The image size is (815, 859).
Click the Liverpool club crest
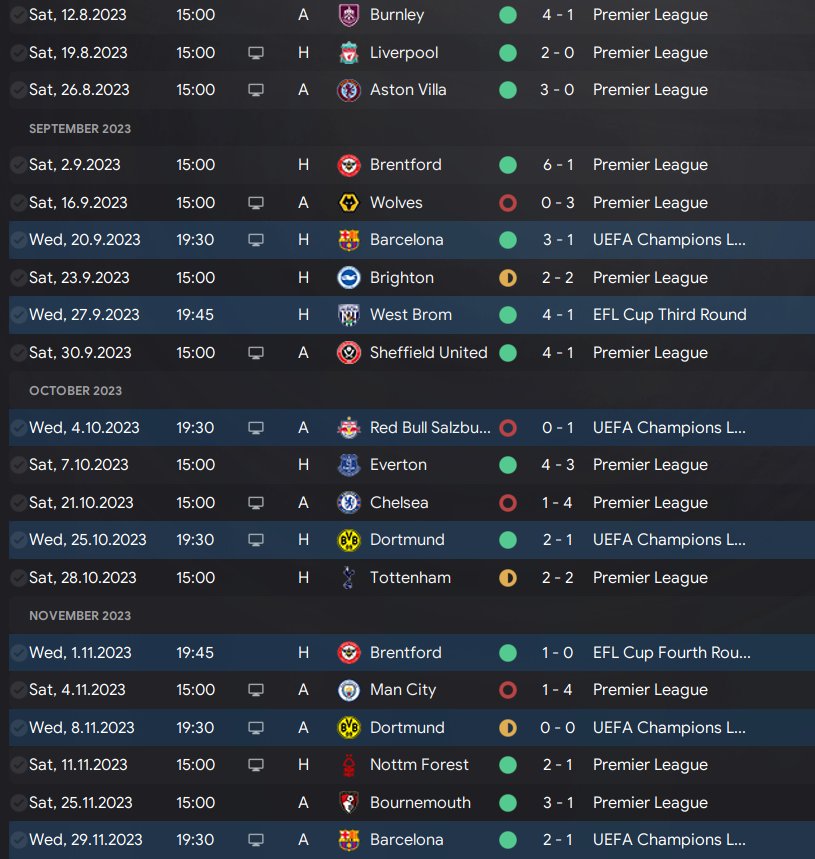pos(349,52)
